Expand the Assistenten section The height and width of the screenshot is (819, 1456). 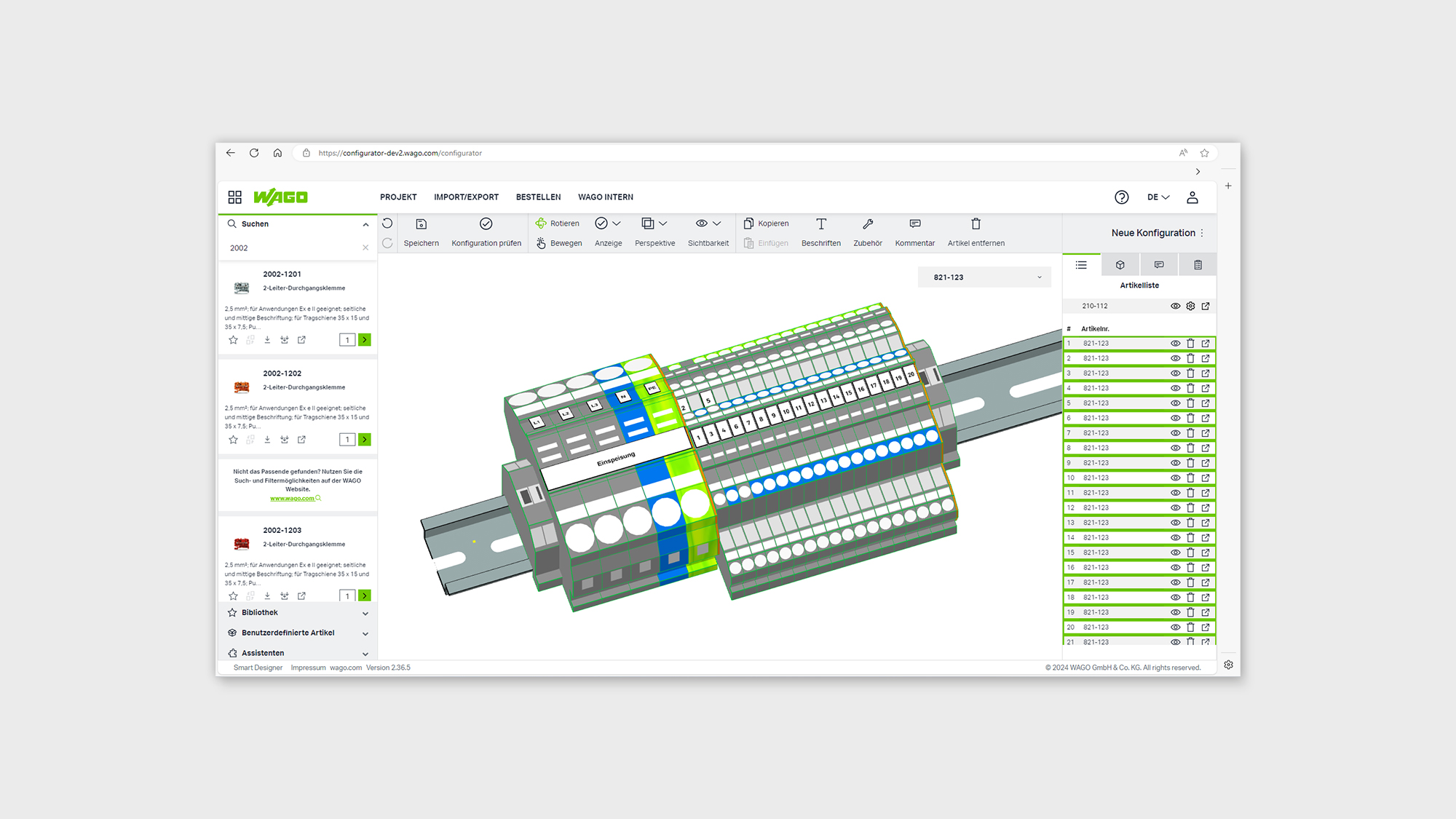pos(365,654)
